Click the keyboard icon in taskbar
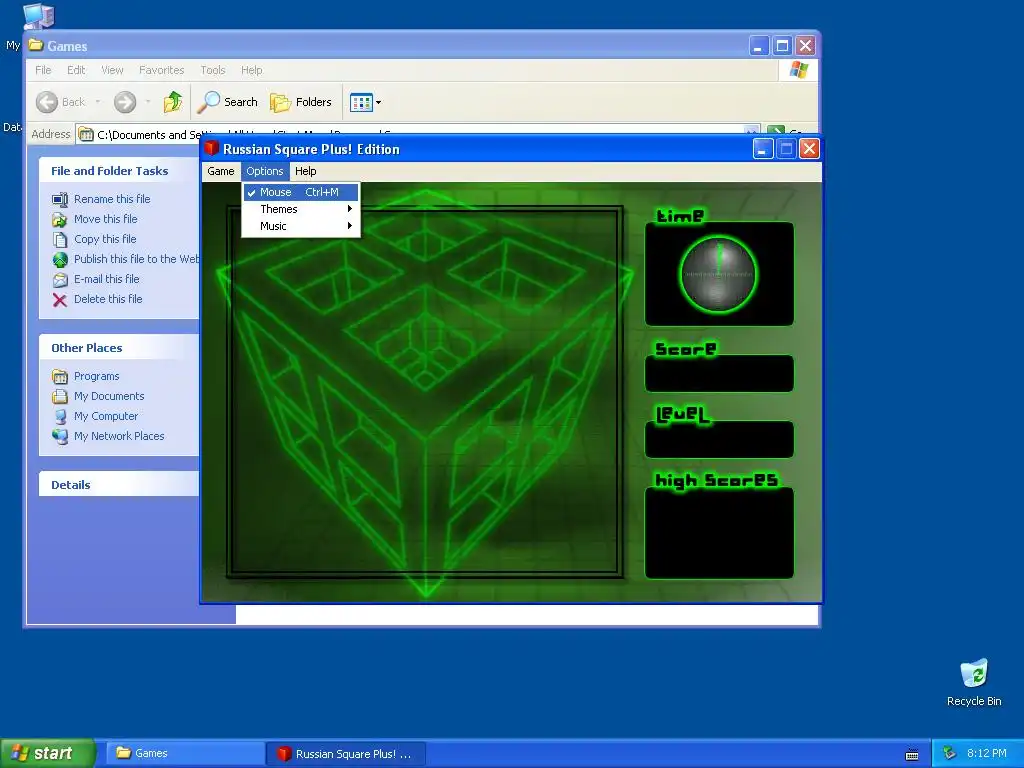The image size is (1024, 768). pyautogui.click(x=912, y=755)
